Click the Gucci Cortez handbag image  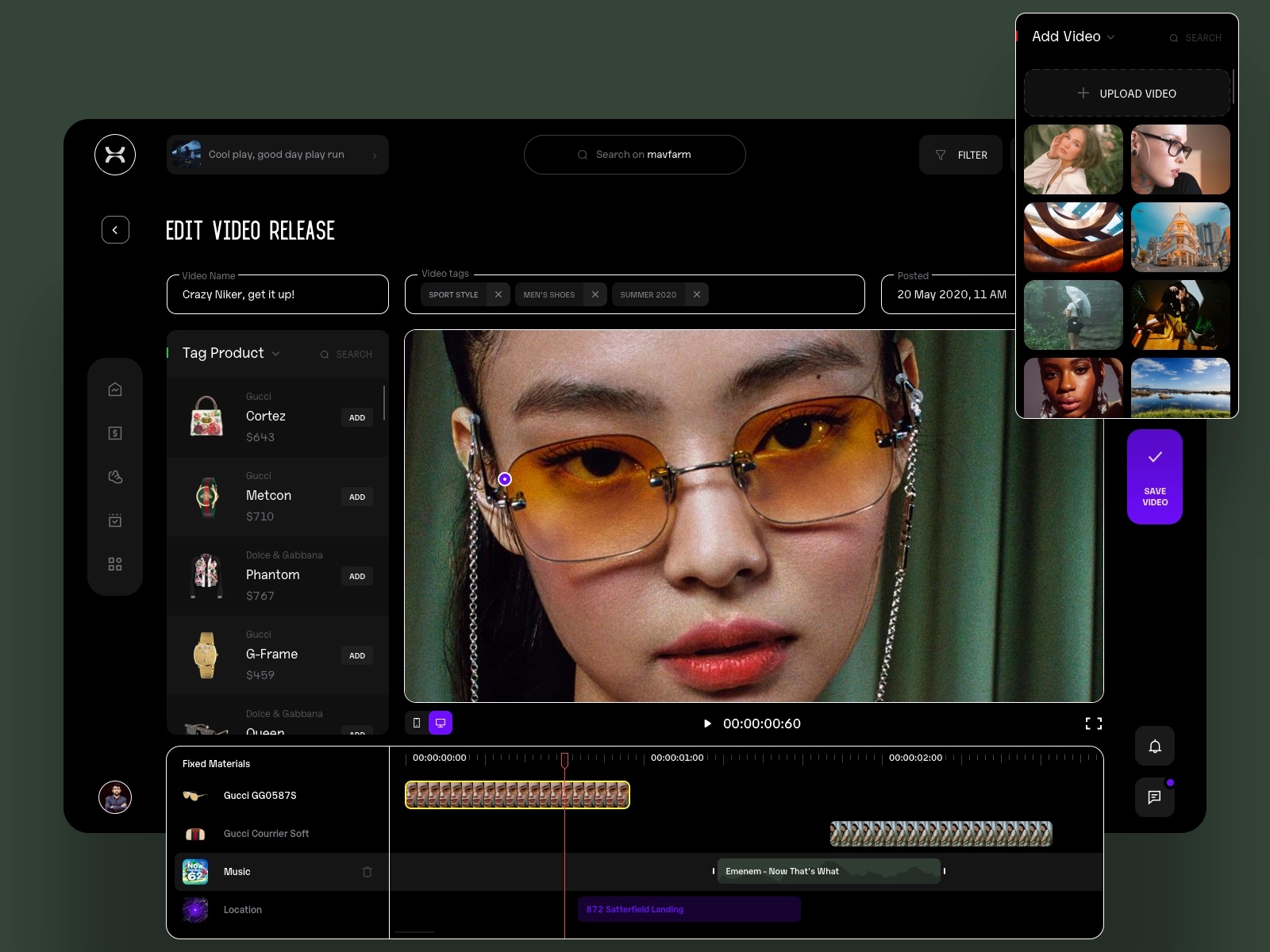tap(206, 416)
